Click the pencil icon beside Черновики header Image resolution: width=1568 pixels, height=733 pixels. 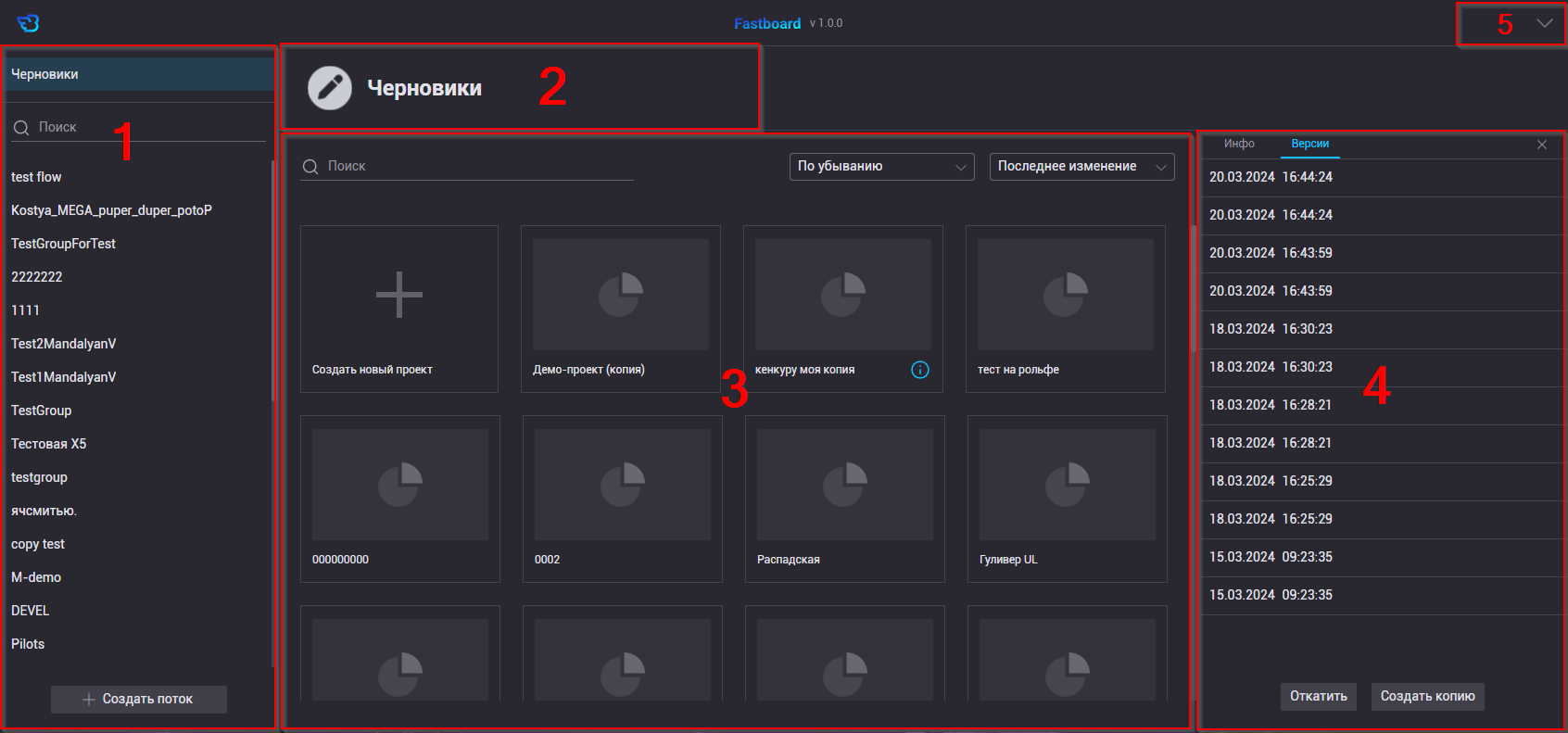point(330,88)
